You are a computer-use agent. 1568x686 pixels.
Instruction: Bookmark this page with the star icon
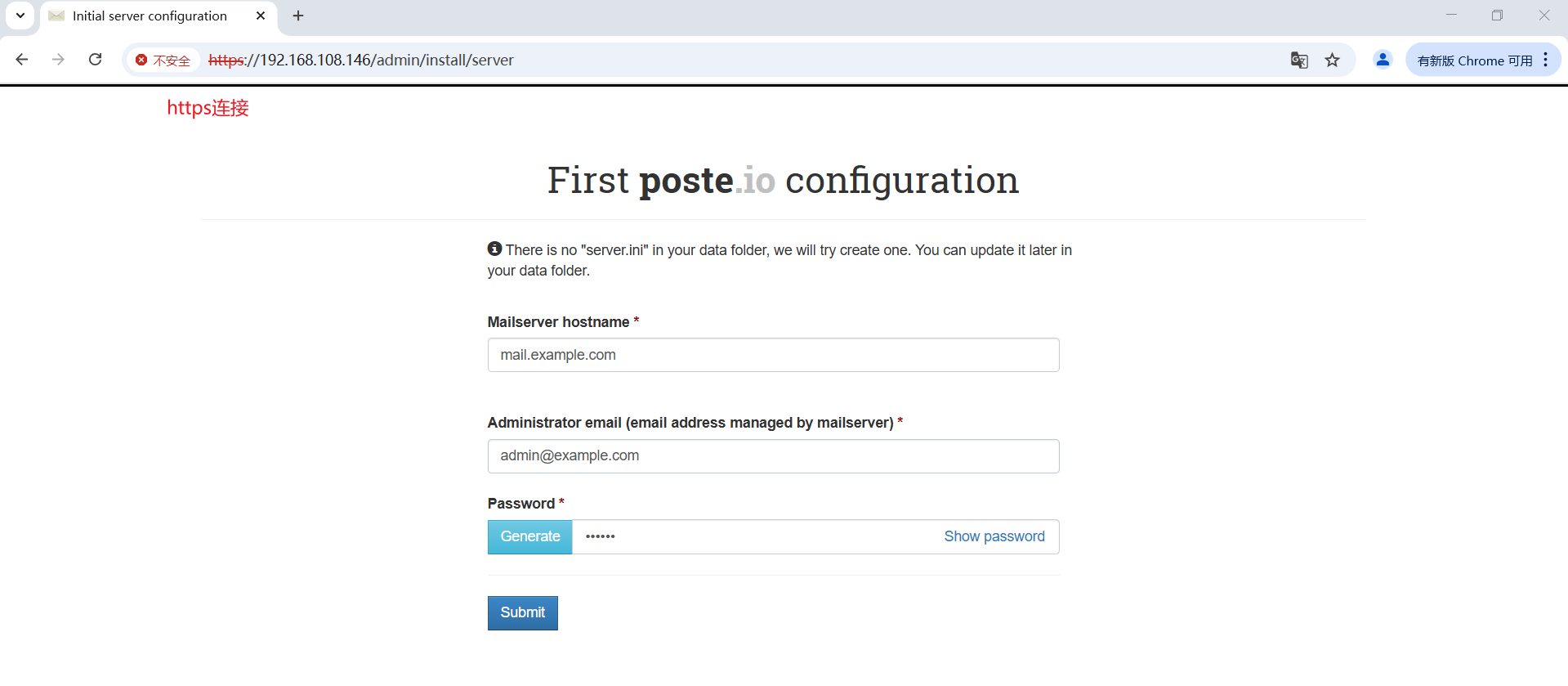1333,60
